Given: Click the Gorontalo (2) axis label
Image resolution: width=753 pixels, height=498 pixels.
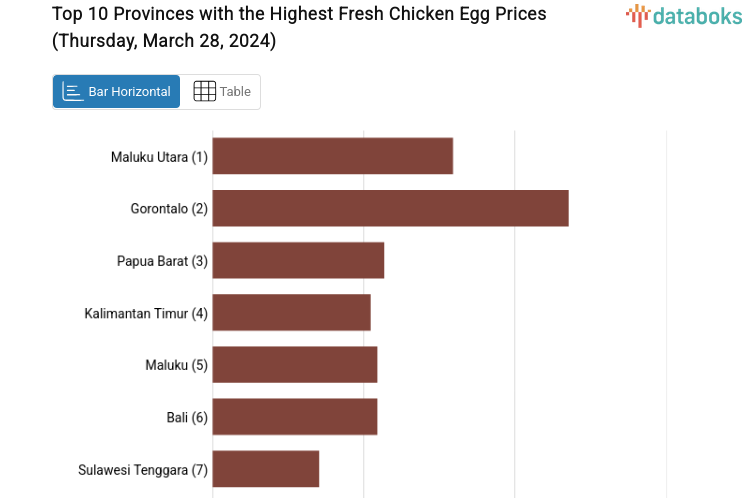Looking at the screenshot, I should pyautogui.click(x=169, y=209).
